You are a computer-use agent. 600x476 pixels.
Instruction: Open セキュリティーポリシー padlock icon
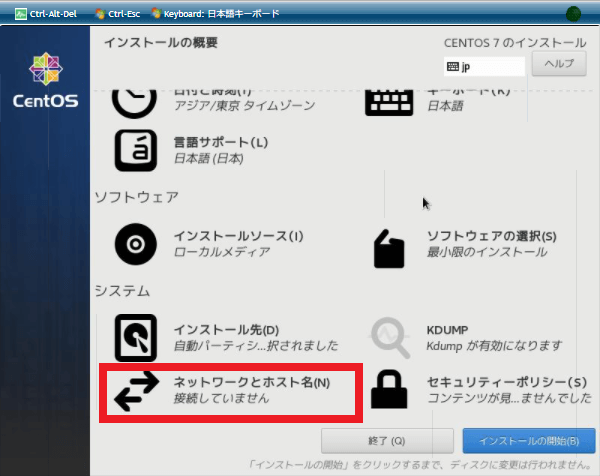tap(389, 390)
